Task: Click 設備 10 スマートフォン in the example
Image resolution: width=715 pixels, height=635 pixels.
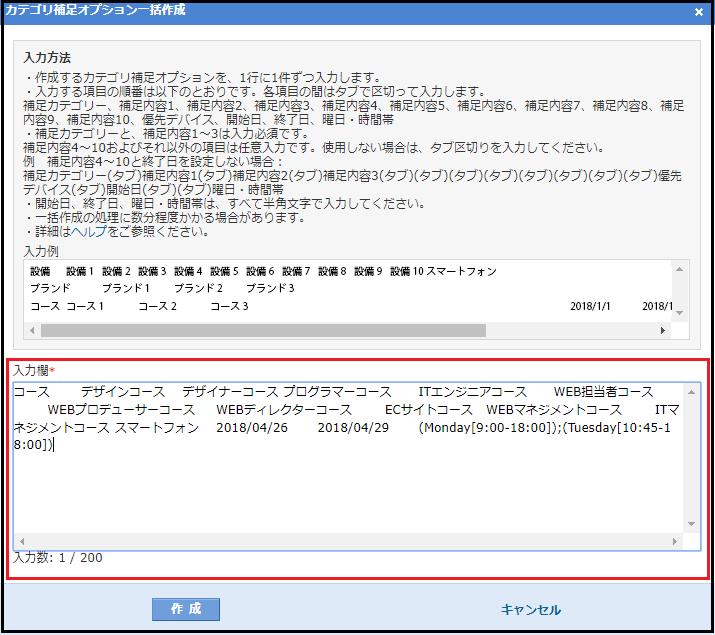Action: tap(443, 271)
